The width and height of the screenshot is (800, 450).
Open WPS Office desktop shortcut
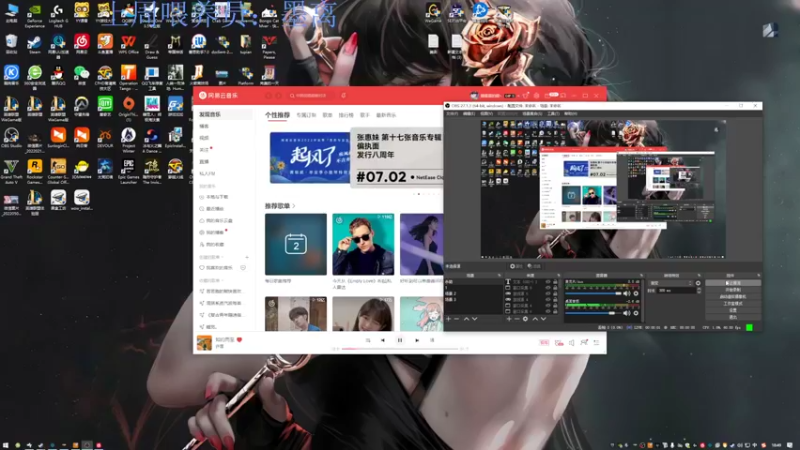click(x=129, y=45)
